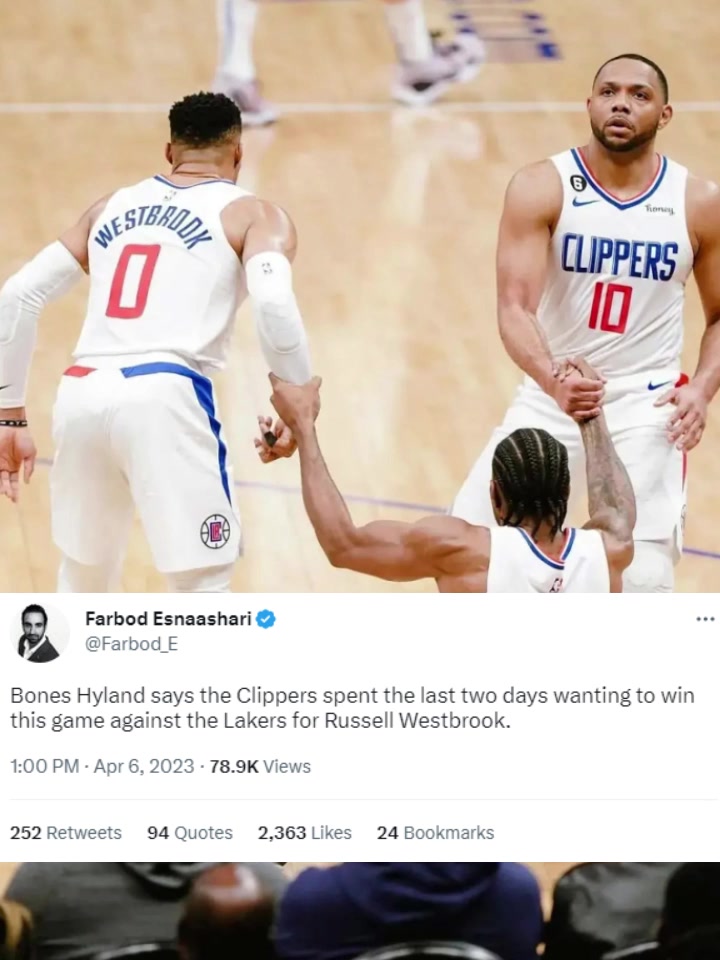Open the three-dot more options menu
720x960 pixels.
[705, 619]
